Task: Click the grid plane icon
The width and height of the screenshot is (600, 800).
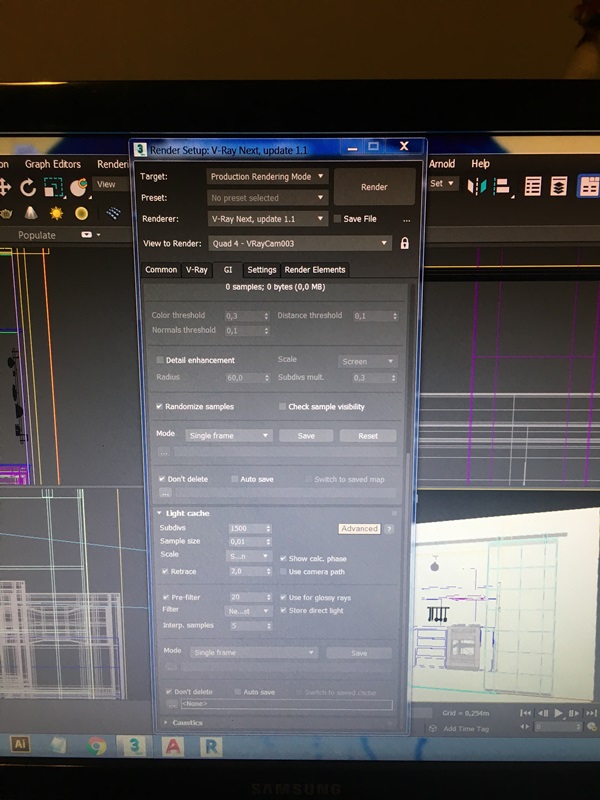Action: coord(113,213)
